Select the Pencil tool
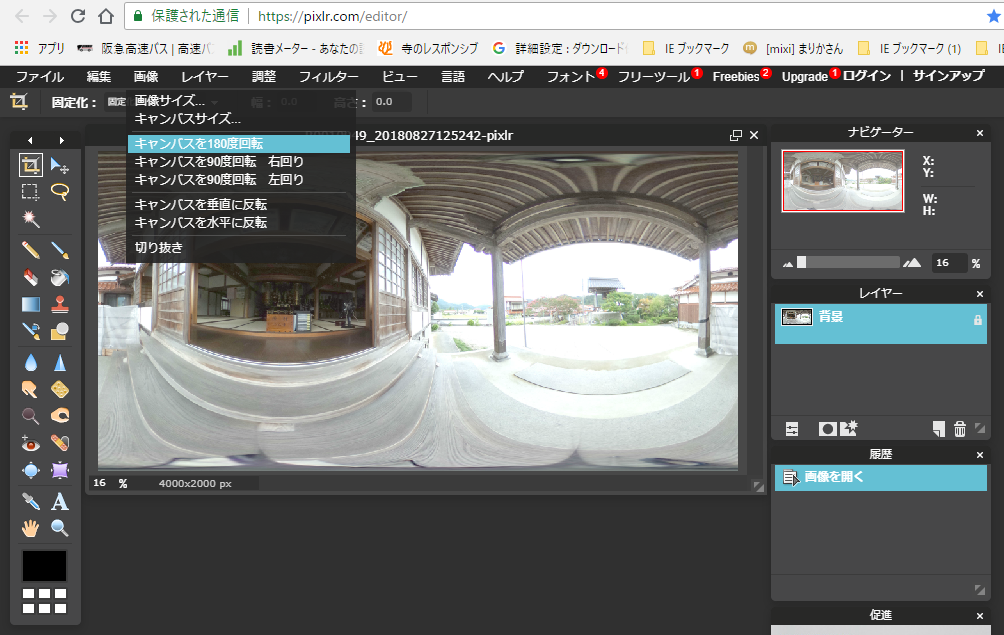1004x635 pixels. click(30, 250)
